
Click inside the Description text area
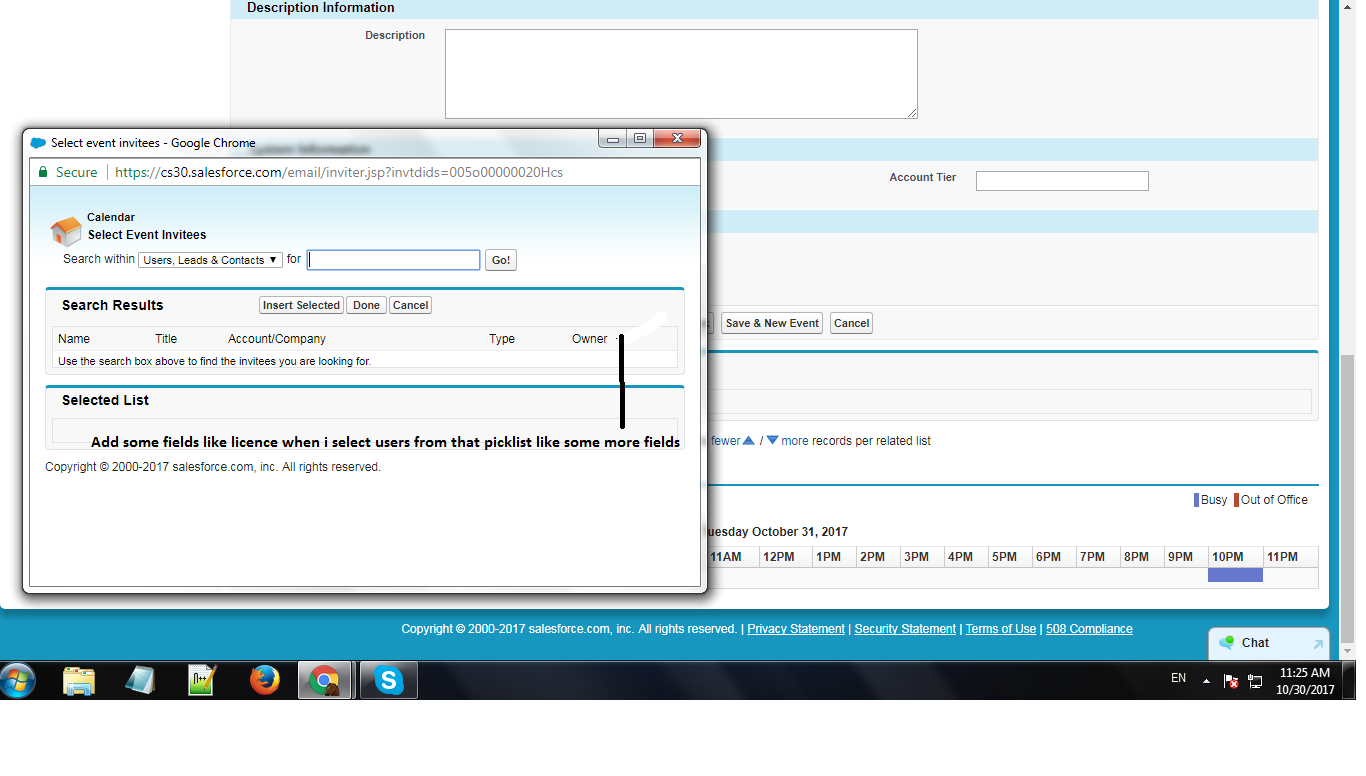[681, 74]
